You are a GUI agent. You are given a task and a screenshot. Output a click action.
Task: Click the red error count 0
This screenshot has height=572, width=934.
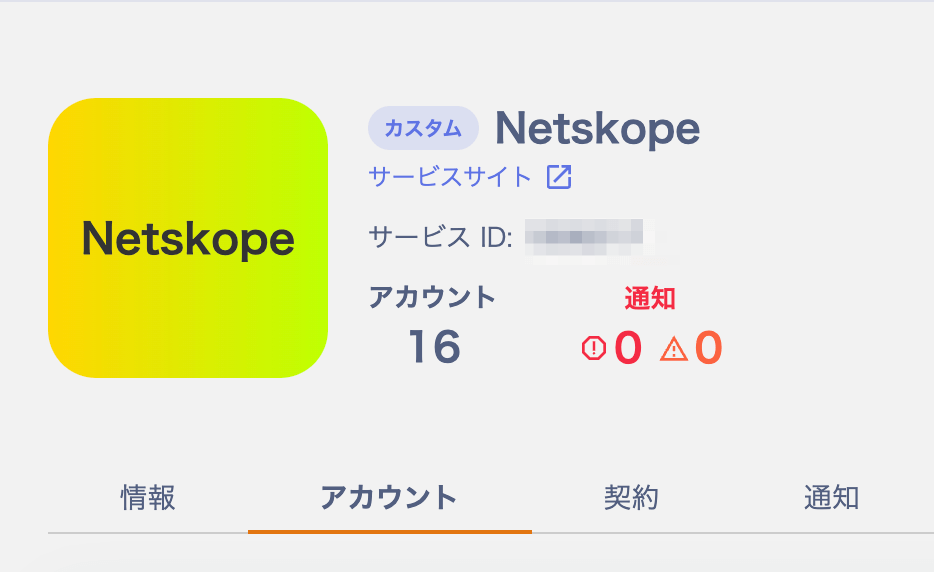628,348
